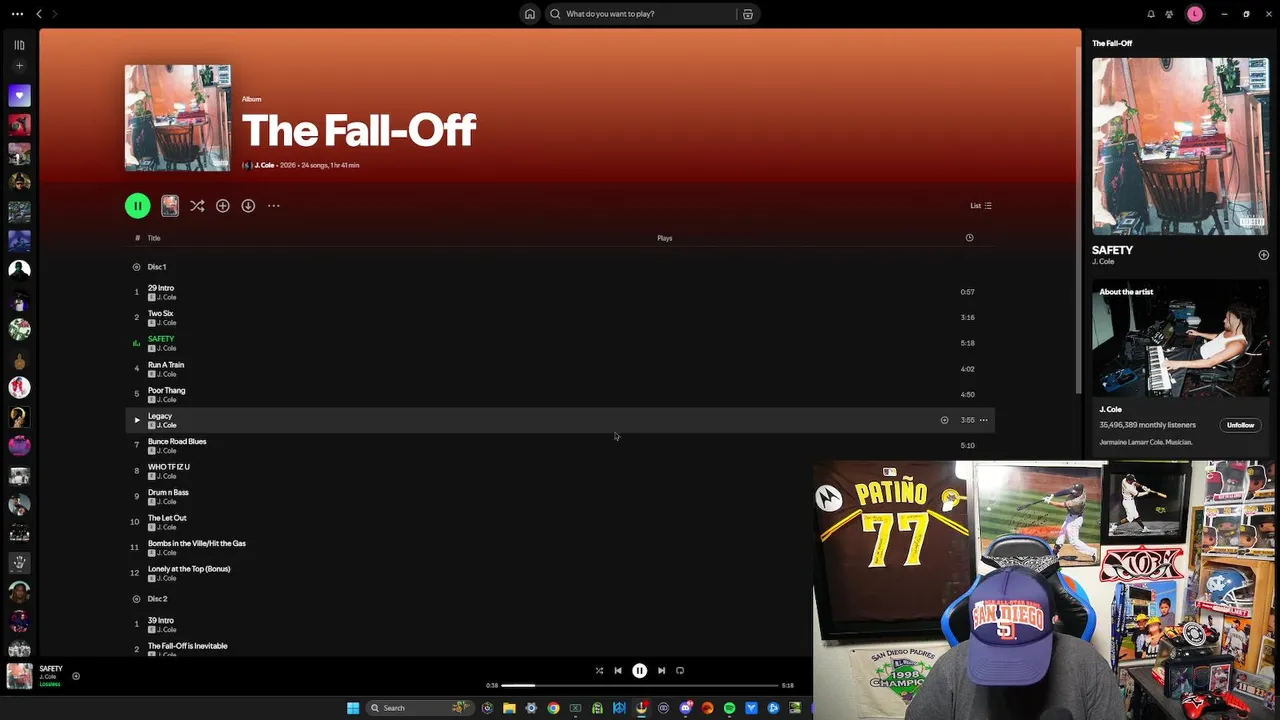The width and height of the screenshot is (1280, 720).
Task: Click the taskbar Search box
Action: click(421, 708)
